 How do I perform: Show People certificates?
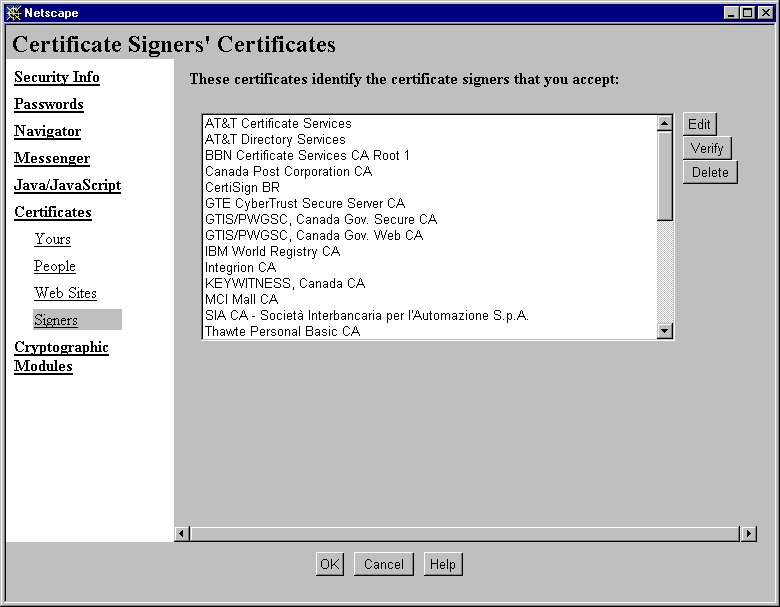click(55, 266)
